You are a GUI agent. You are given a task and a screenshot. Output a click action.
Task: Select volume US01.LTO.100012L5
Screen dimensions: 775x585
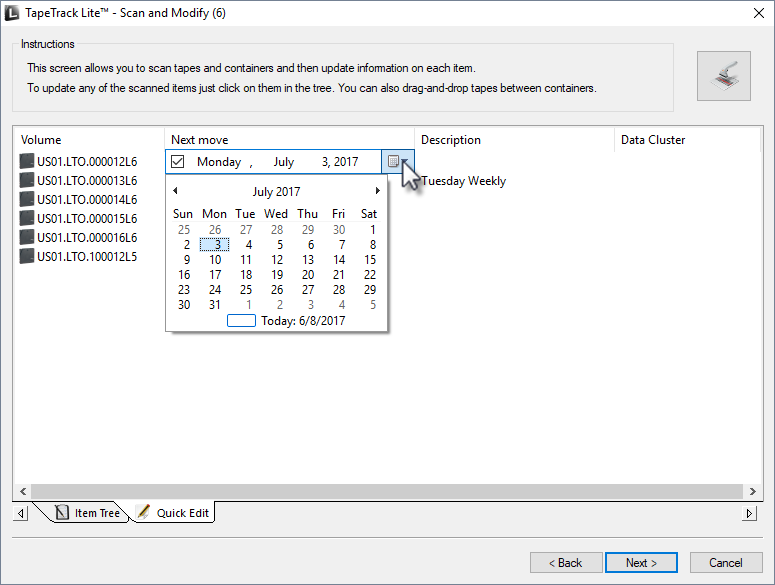pos(87,256)
